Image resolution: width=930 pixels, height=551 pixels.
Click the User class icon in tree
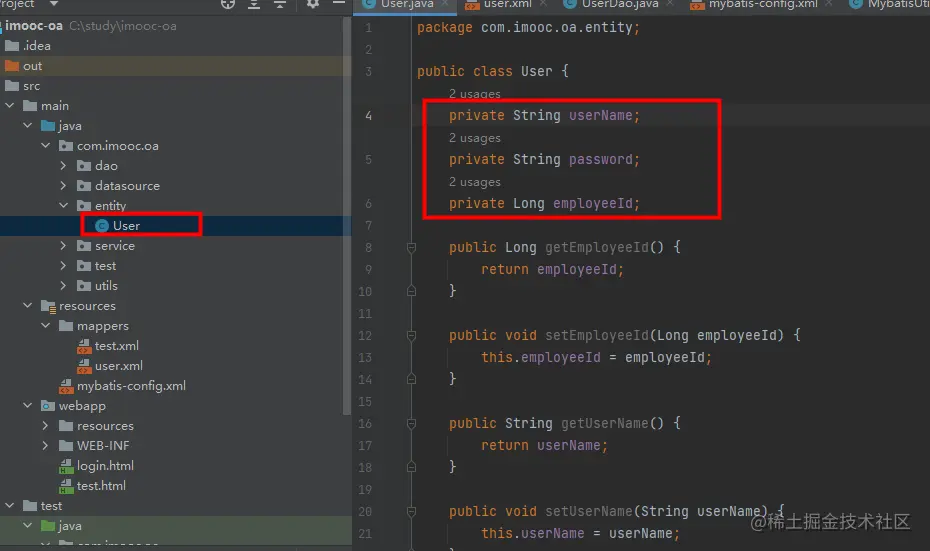coord(102,225)
